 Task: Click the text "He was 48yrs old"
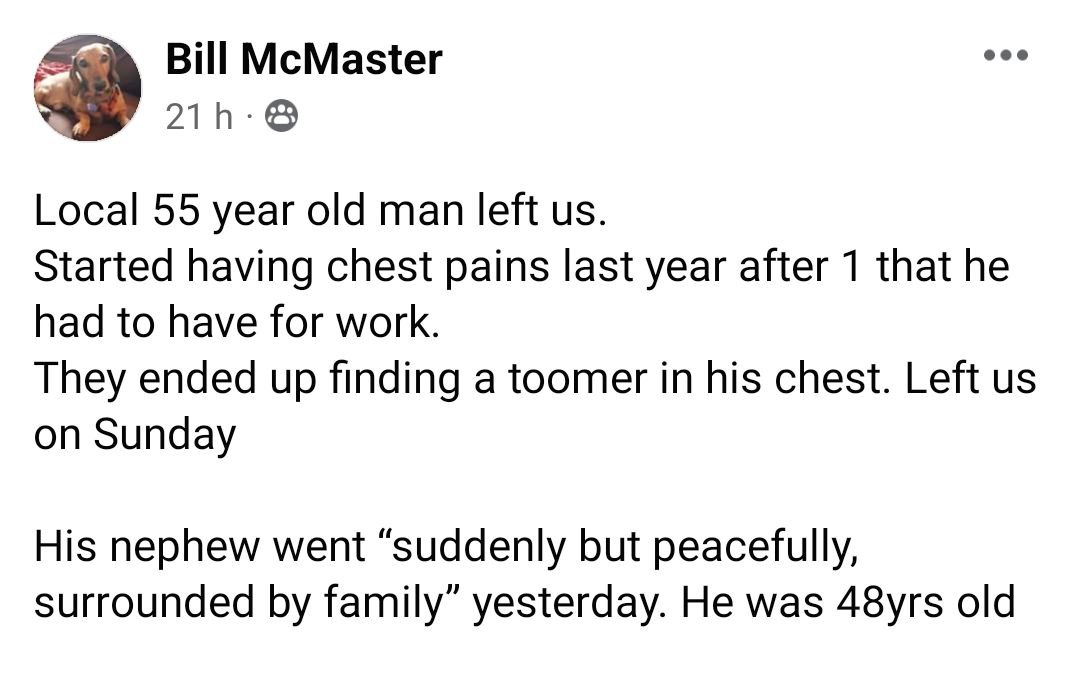848,603
